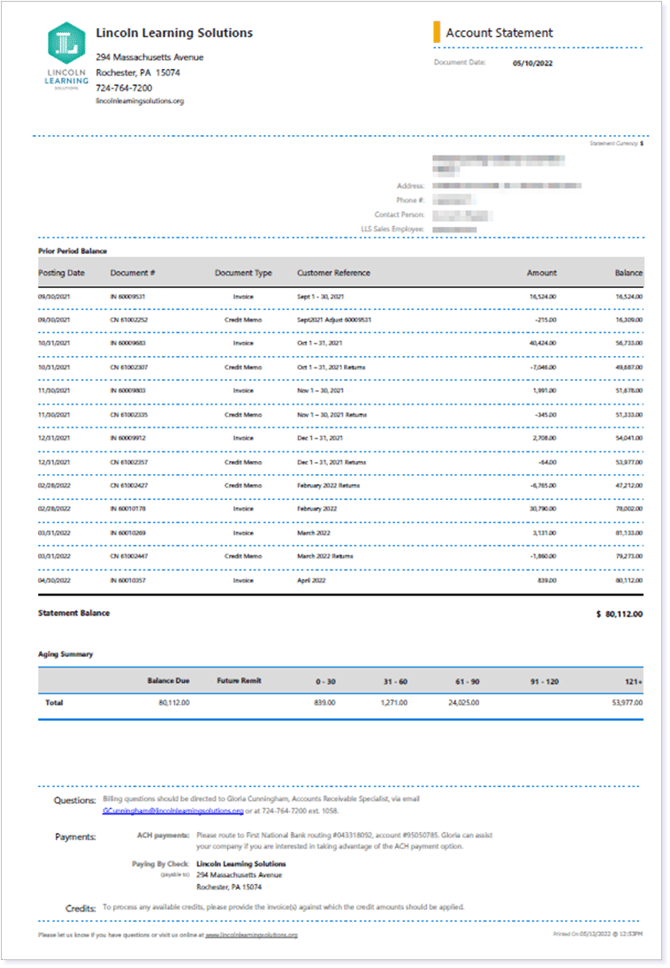This screenshot has width=670, height=968.
Task: Select document number IN 60009531
Action: [x=128, y=297]
